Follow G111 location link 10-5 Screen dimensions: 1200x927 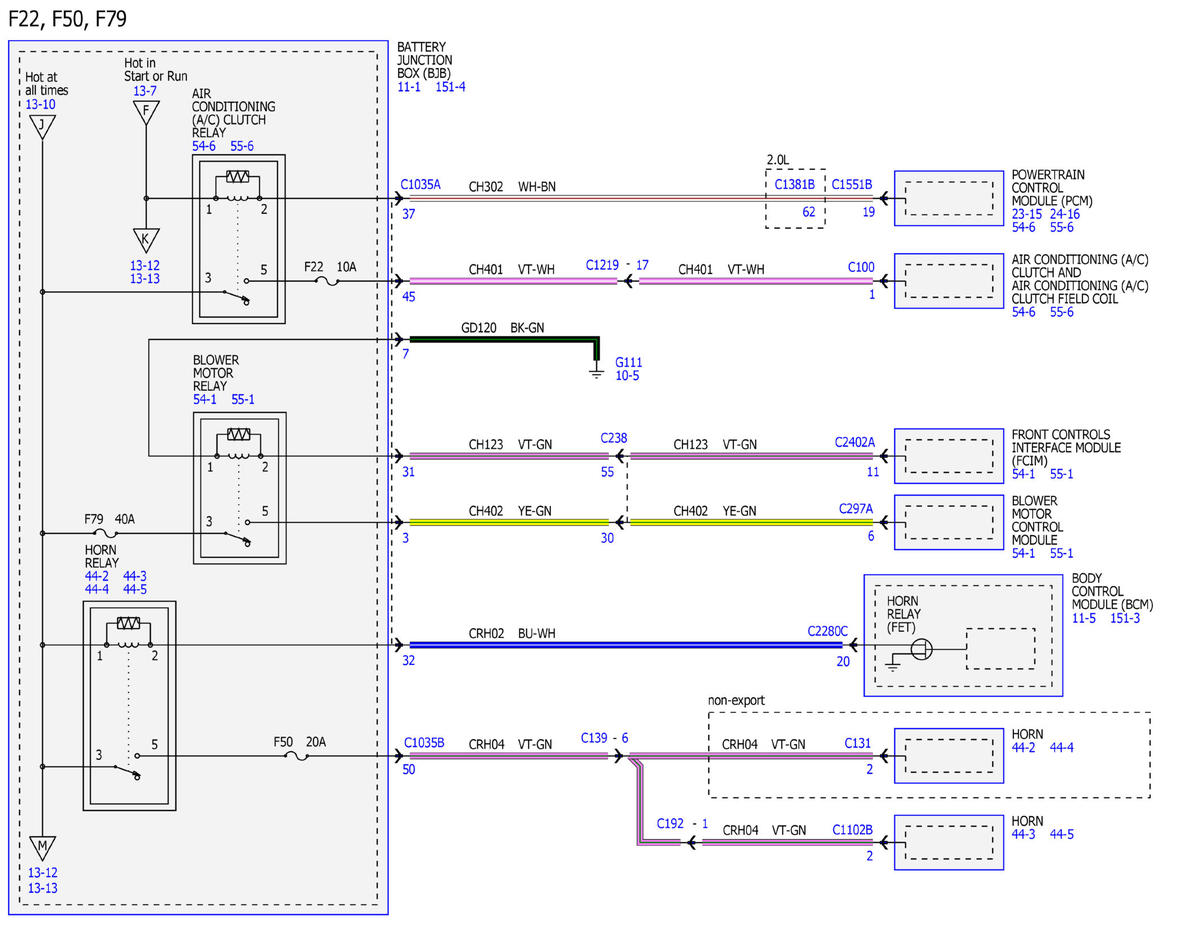[627, 376]
